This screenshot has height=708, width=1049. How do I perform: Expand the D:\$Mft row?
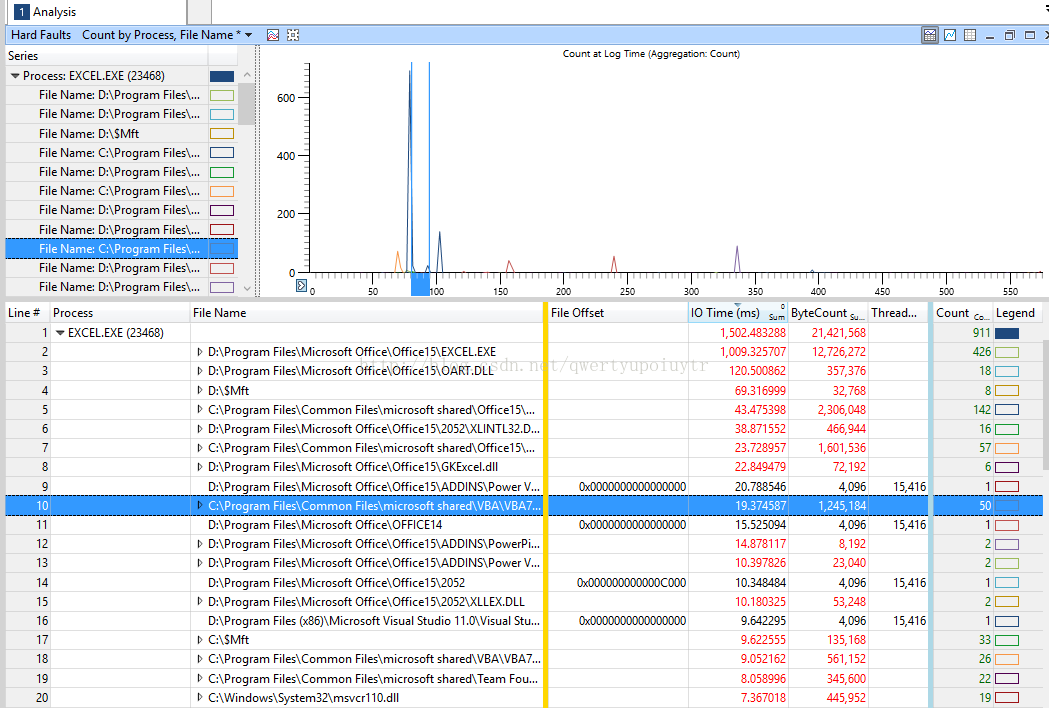click(x=199, y=390)
